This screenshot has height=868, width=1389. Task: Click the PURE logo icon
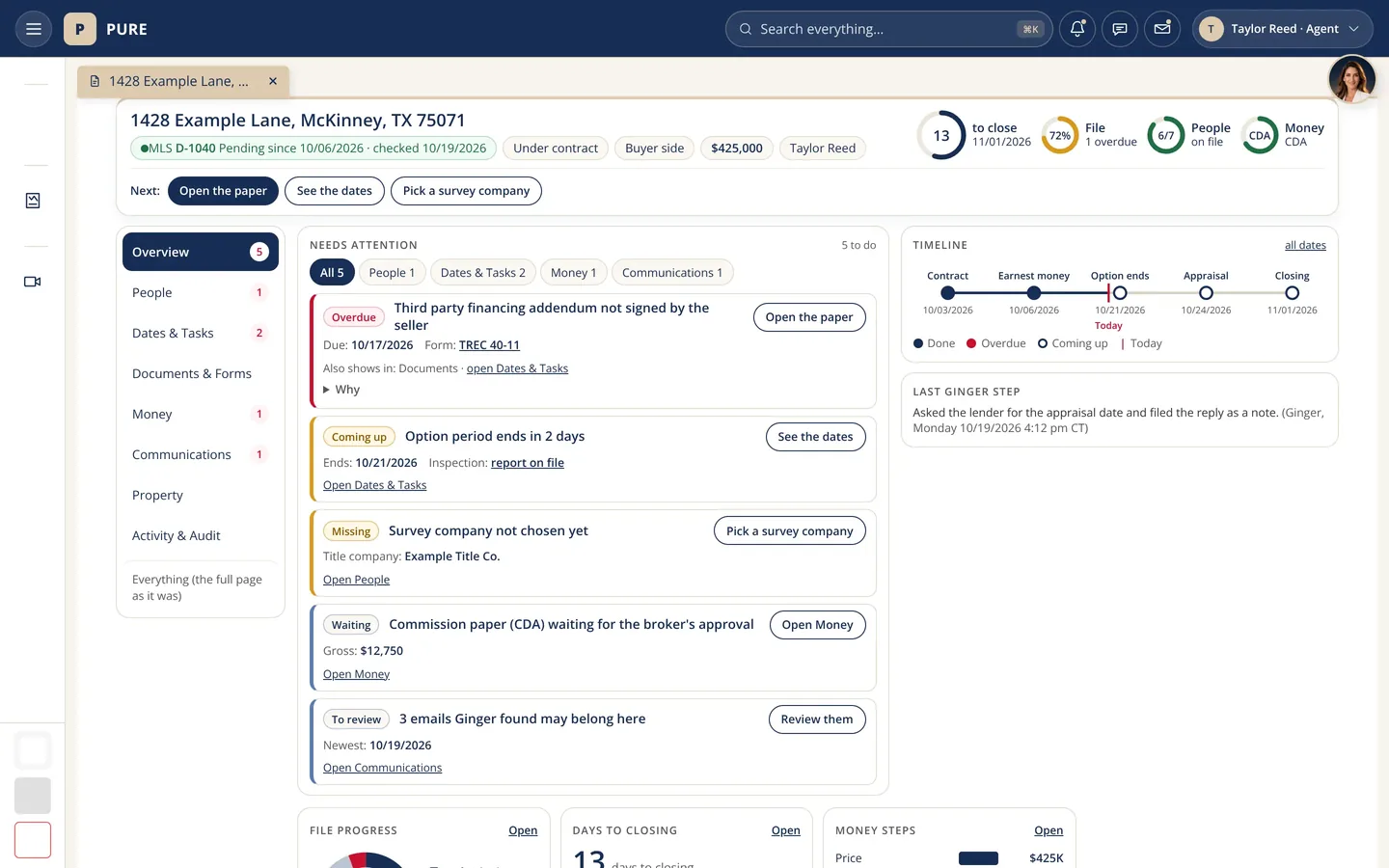coord(80,29)
